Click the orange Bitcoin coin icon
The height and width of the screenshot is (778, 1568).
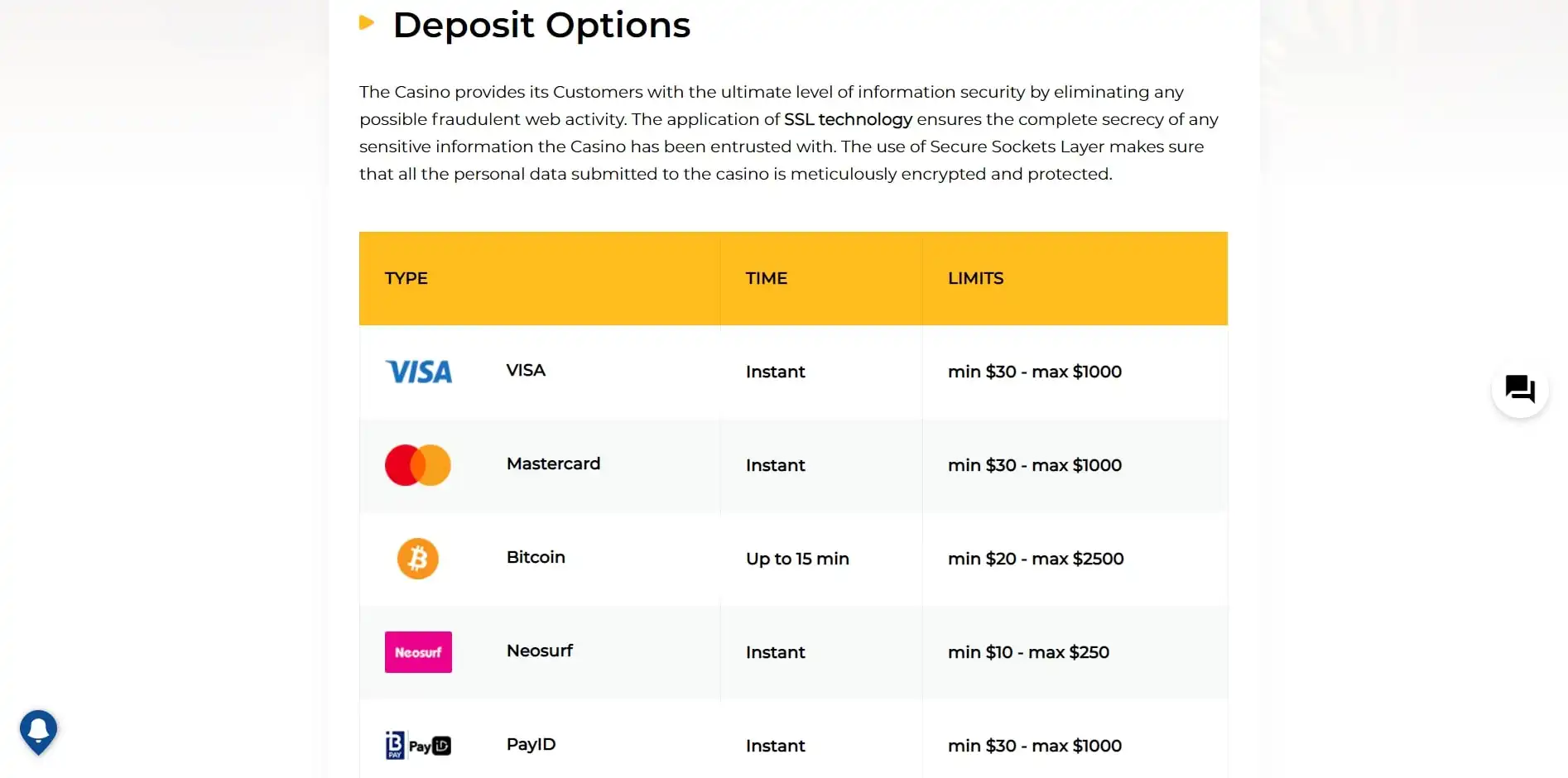pyautogui.click(x=418, y=559)
